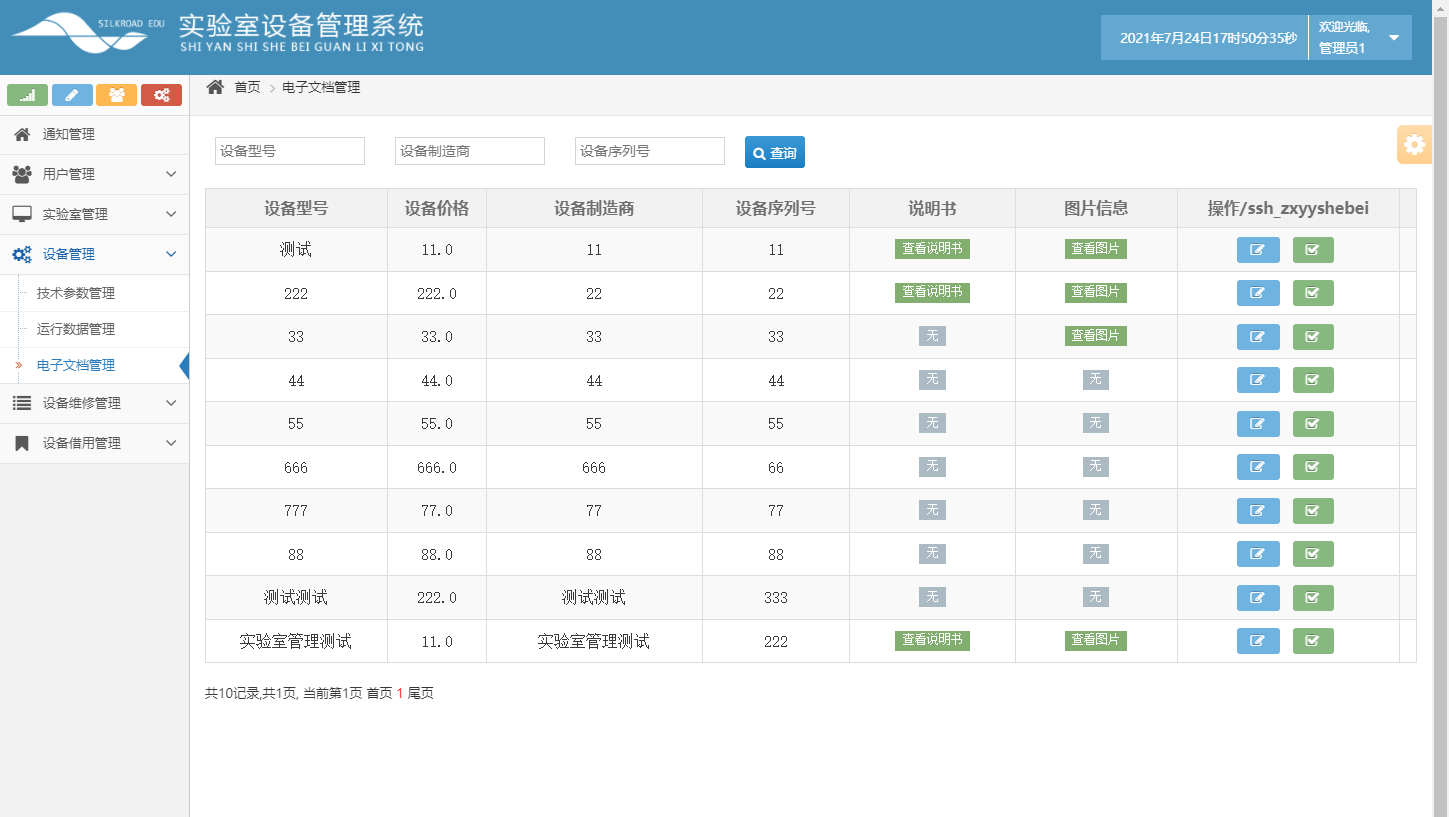Image resolution: width=1449 pixels, height=817 pixels.
Task: Expand the 用户管理 sidebar section
Action: 94,174
